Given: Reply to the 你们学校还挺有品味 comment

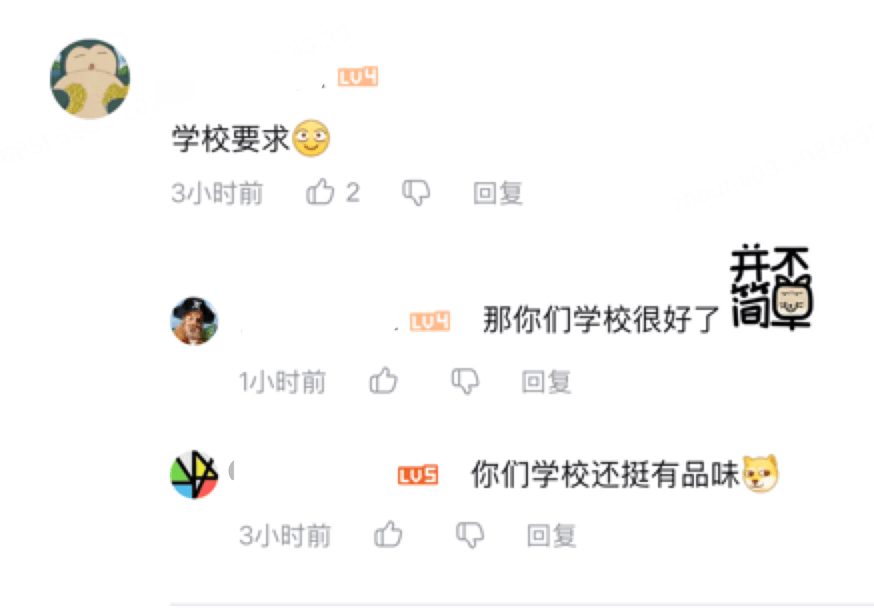Looking at the screenshot, I should tap(551, 536).
